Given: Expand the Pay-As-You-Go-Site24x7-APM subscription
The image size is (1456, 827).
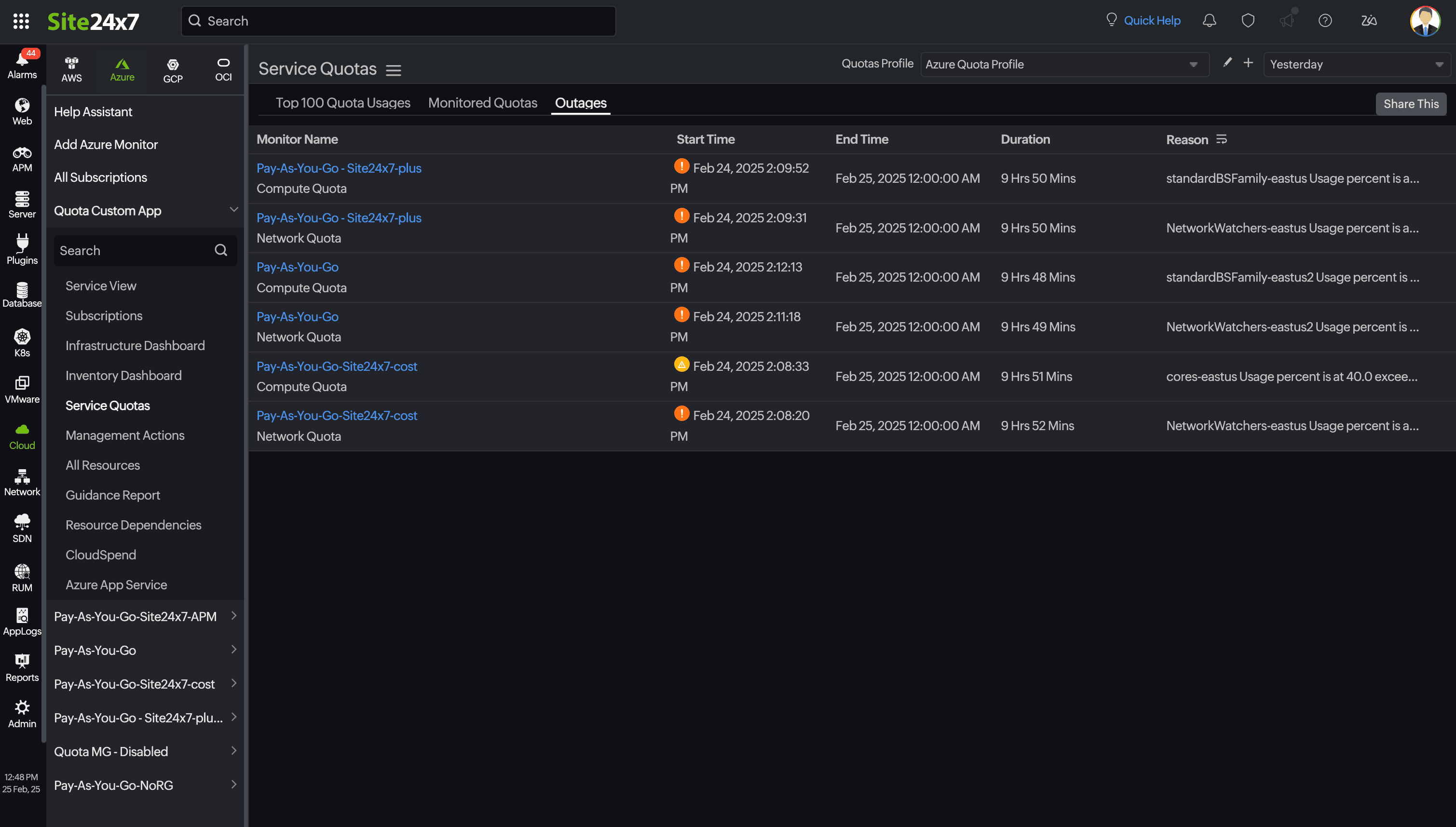Looking at the screenshot, I should [233, 616].
